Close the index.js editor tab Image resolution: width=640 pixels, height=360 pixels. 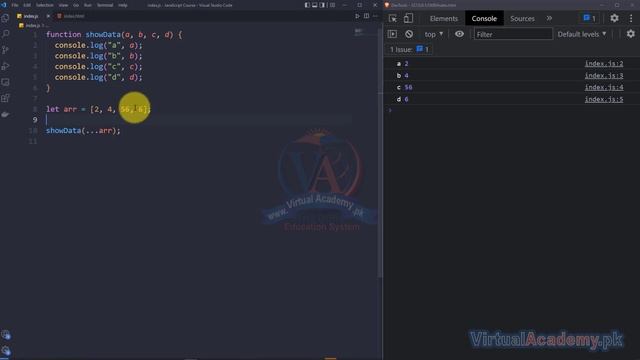[x=48, y=16]
